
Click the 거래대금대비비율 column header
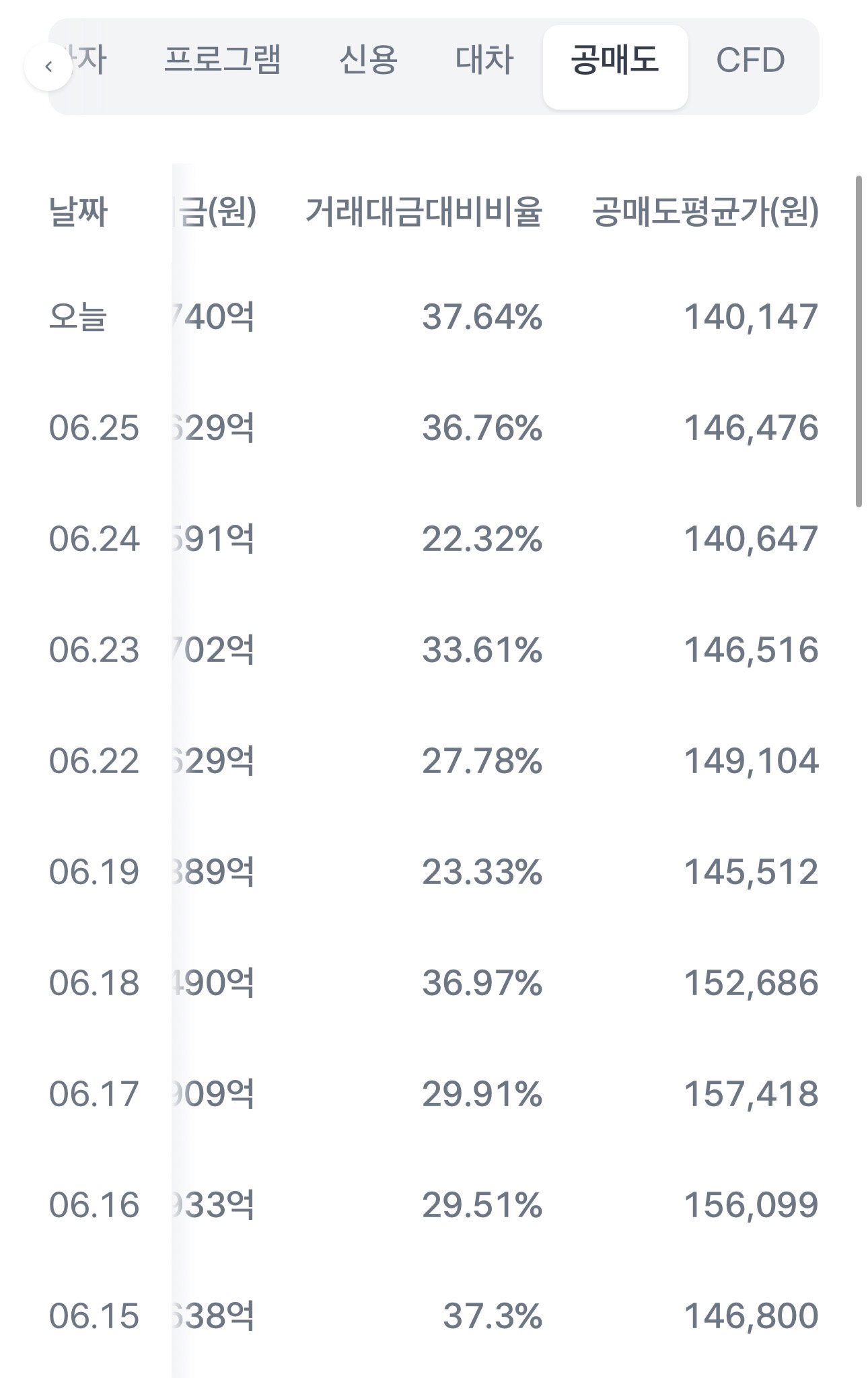pos(424,212)
